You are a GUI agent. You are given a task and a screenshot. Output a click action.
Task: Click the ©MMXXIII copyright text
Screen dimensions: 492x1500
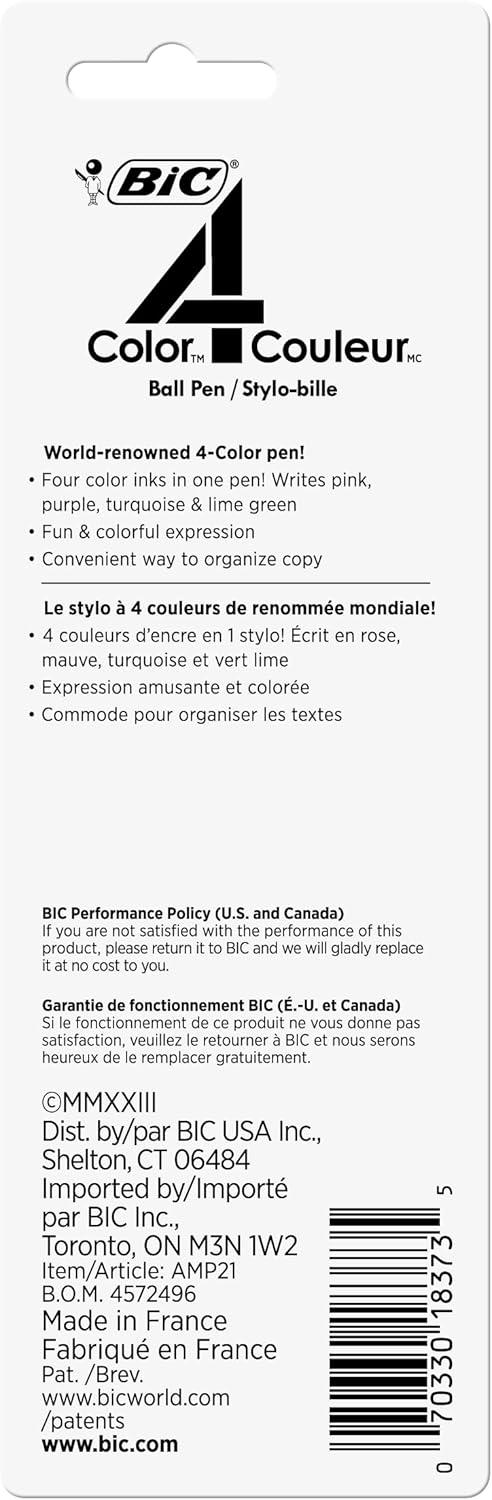pos(99,1103)
